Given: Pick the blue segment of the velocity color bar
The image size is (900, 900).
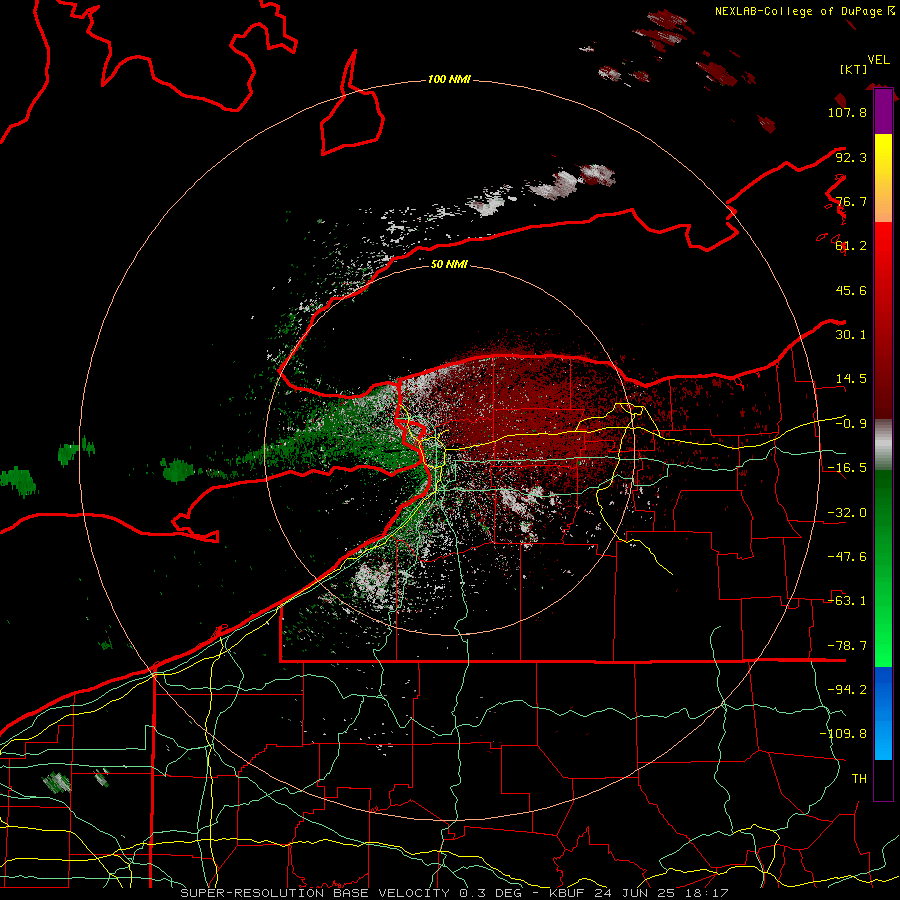Looking at the screenshot, I should coord(883,713).
